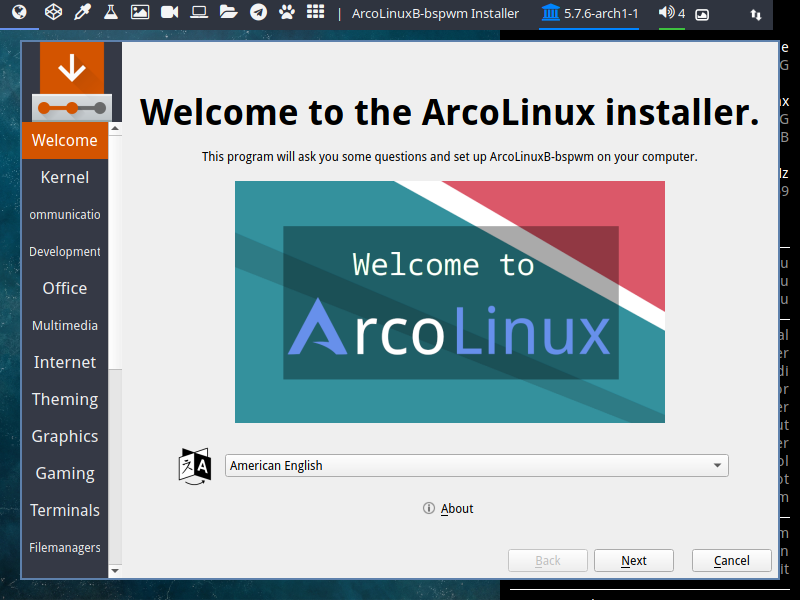The image size is (800, 600).
Task: Select the Multimedia step in sidebar
Action: click(65, 326)
